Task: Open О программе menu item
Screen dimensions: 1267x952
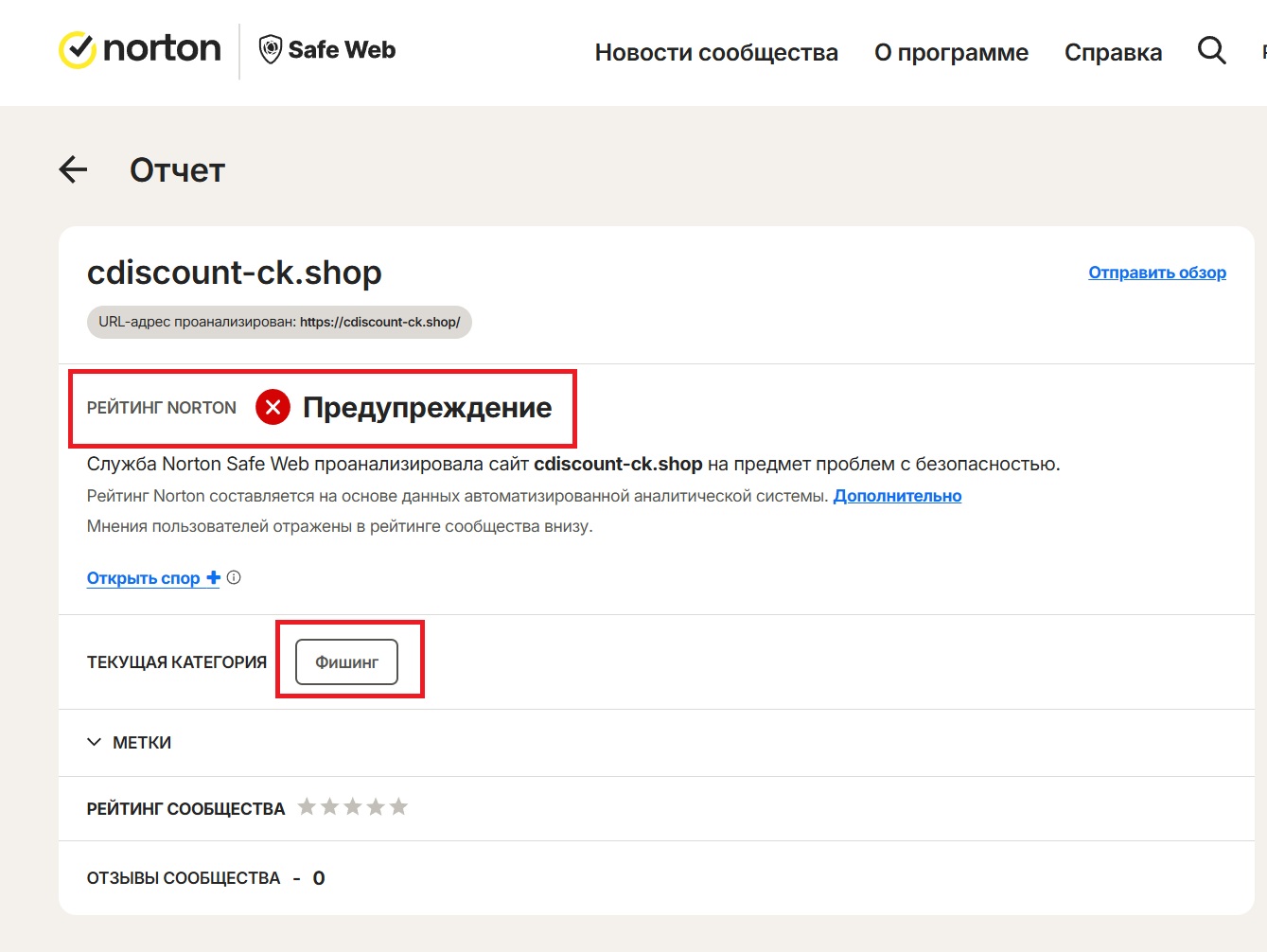Action: [x=951, y=52]
